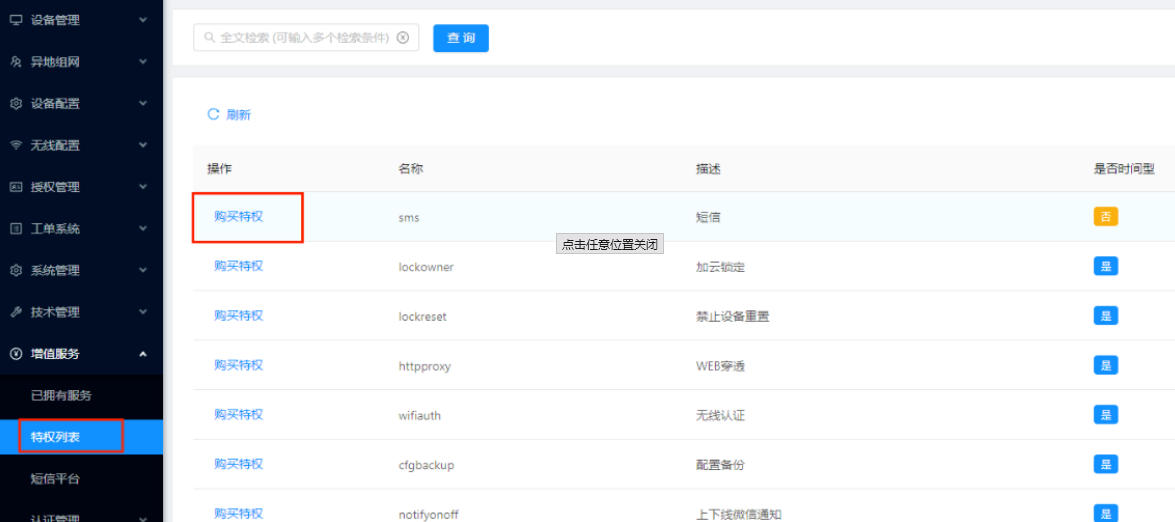1175x522 pixels.
Task: Click 购买特权 link for sms row
Action: [238, 216]
